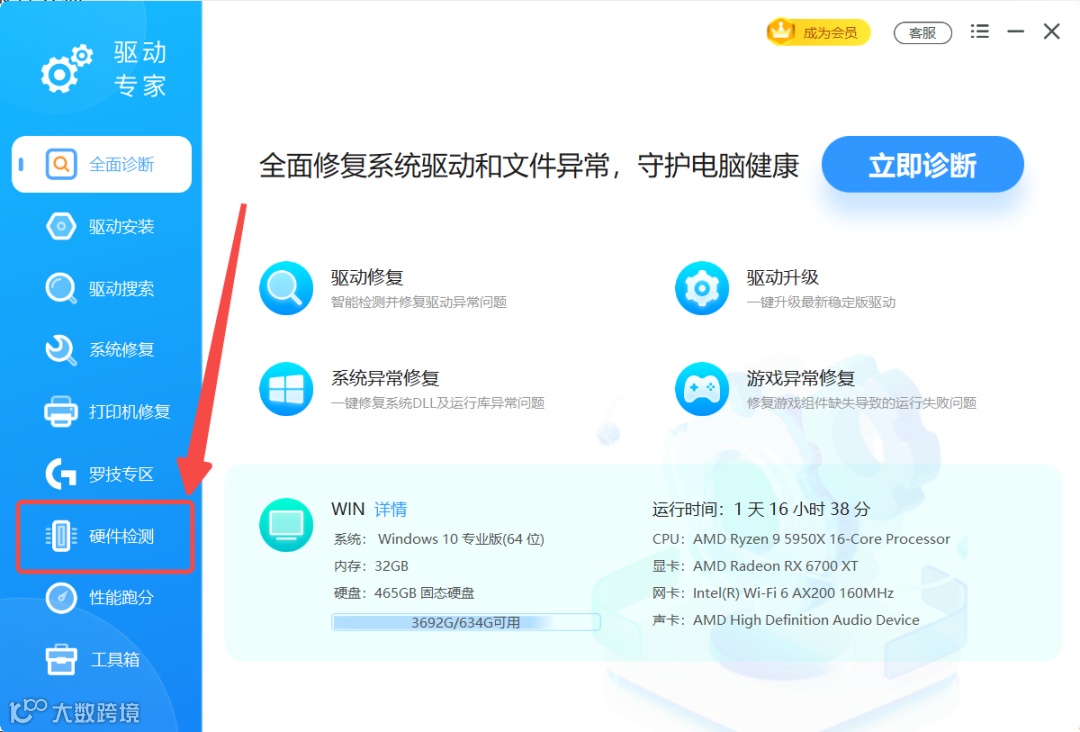Click the Windows 10 专业版(64 位) system text
Image resolution: width=1080 pixels, height=732 pixels.
coord(461,538)
